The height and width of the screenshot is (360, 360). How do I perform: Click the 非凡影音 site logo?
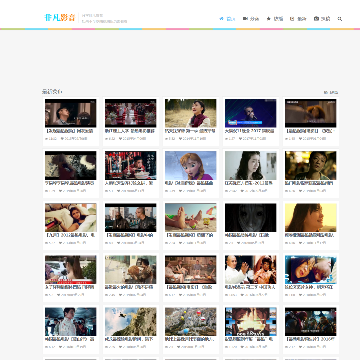[x=60, y=18]
